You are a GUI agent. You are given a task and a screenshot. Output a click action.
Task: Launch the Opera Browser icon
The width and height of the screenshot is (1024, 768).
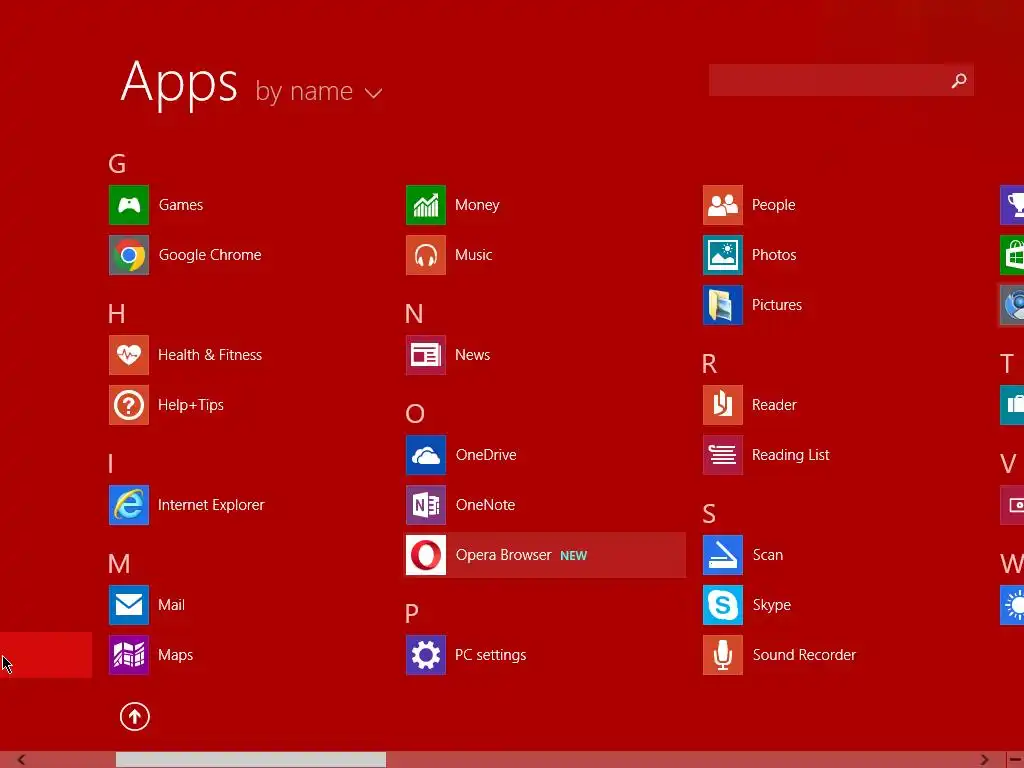(426, 555)
